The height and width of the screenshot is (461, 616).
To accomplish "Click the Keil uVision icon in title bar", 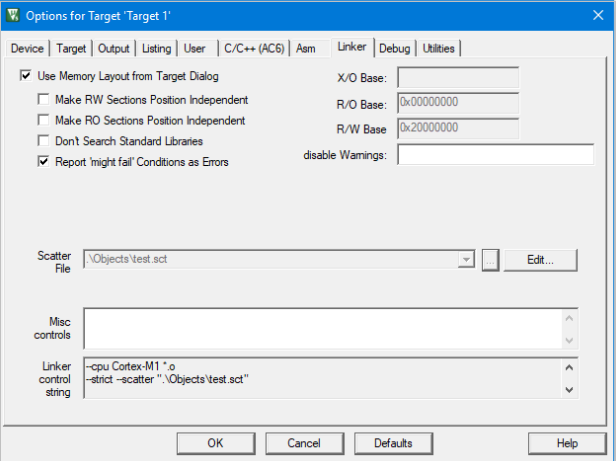I will click(x=13, y=15).
